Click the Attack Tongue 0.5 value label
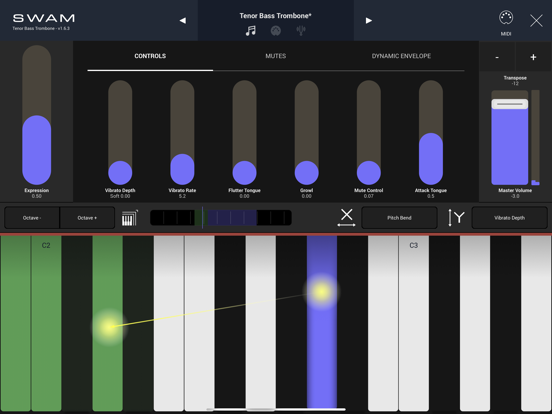Viewport: 552px width, 414px height. click(x=431, y=196)
